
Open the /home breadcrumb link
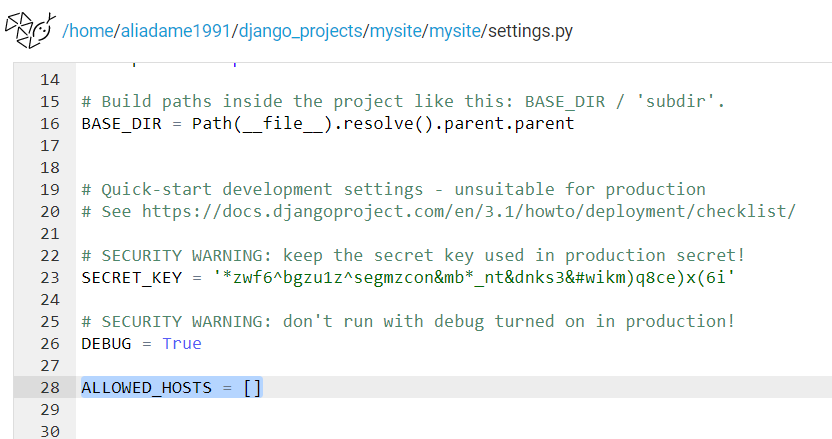tap(88, 31)
